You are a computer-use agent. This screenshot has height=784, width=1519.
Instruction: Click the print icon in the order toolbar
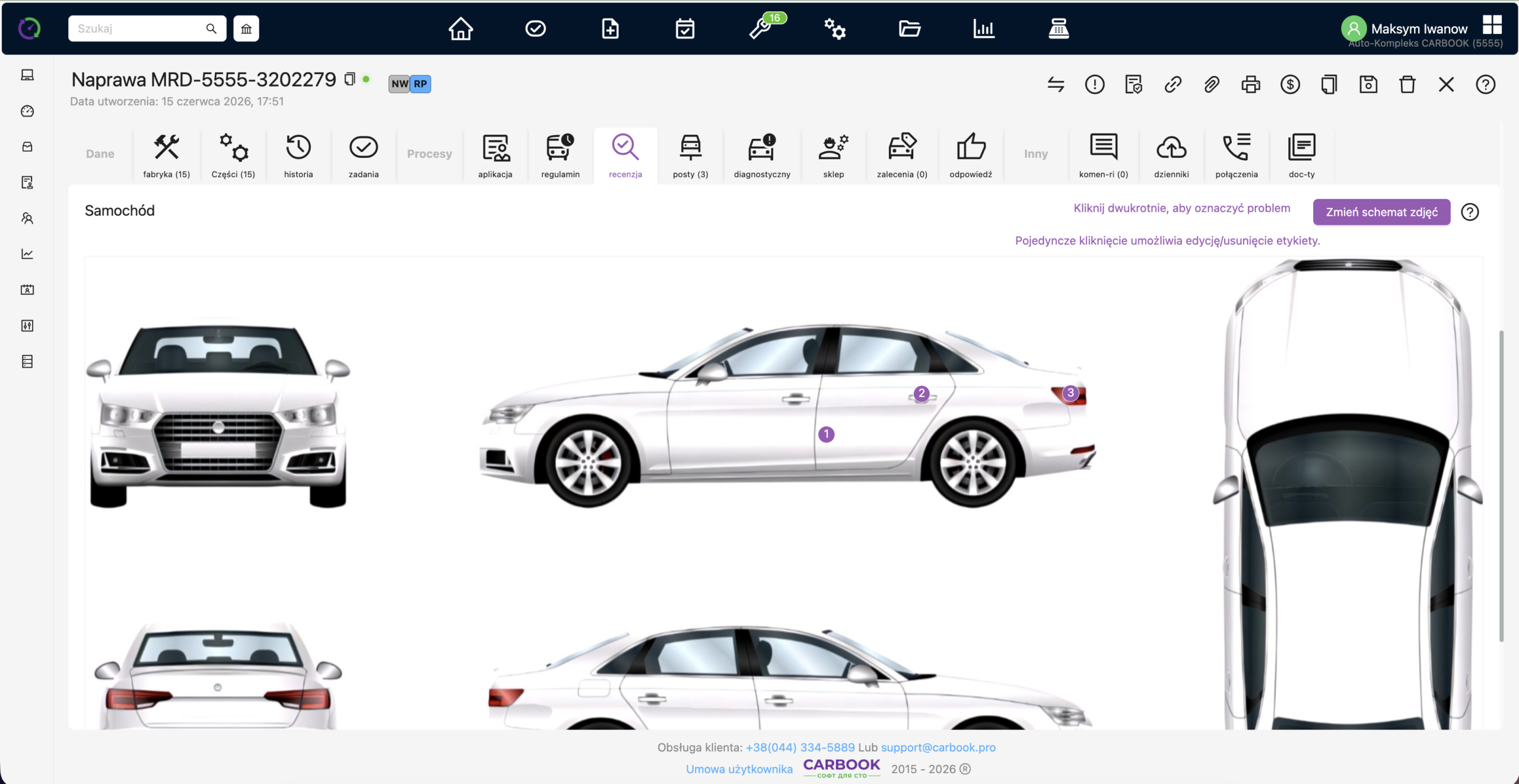tap(1251, 84)
